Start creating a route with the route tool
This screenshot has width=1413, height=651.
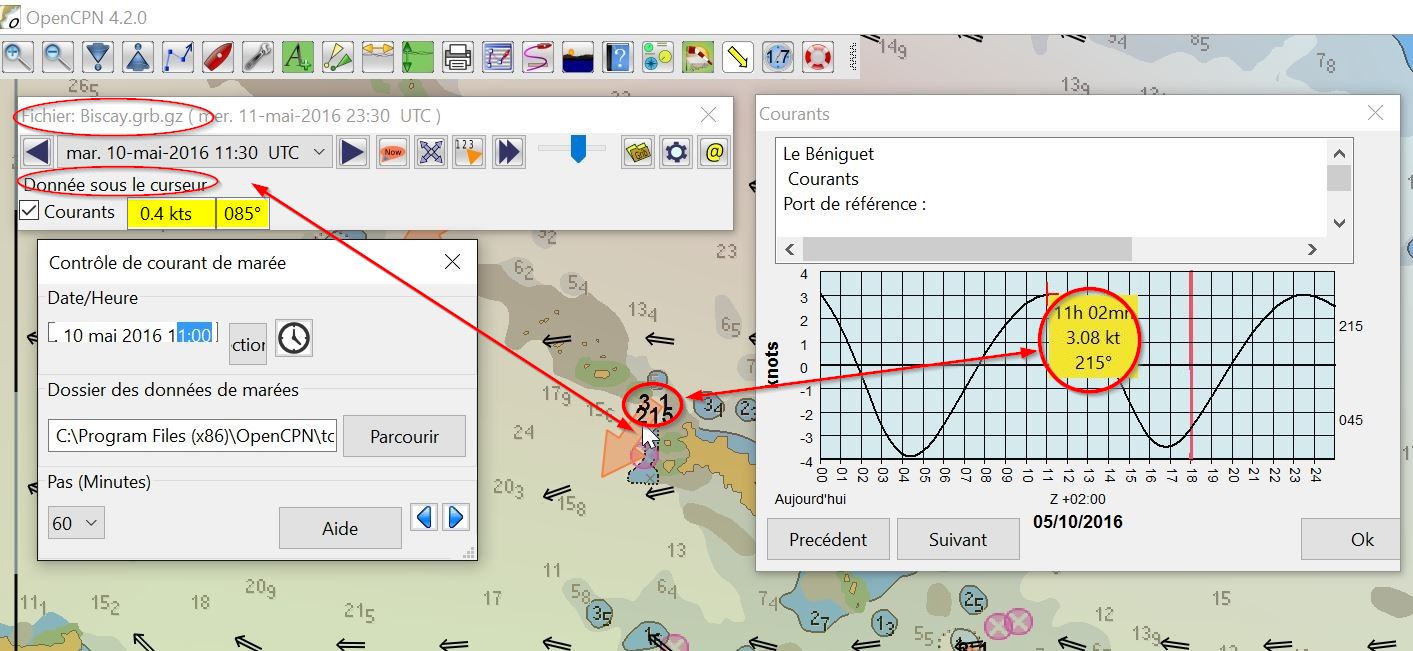pyautogui.click(x=178, y=56)
